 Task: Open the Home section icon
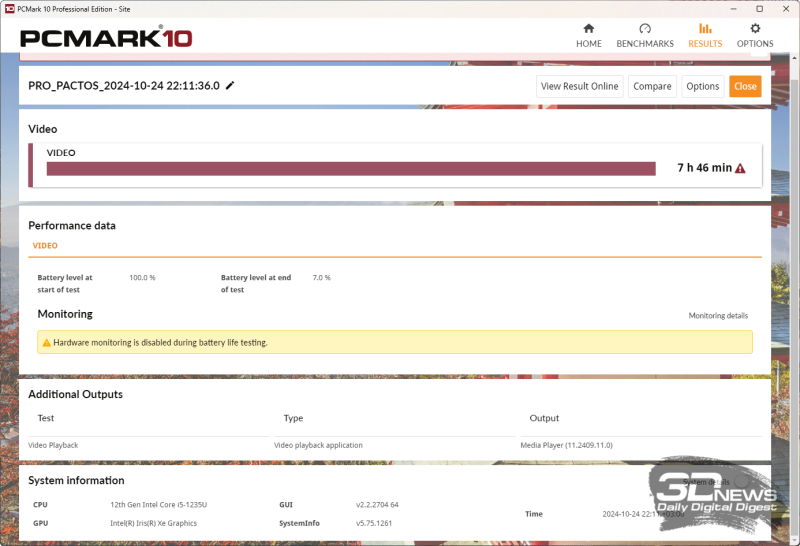(589, 28)
